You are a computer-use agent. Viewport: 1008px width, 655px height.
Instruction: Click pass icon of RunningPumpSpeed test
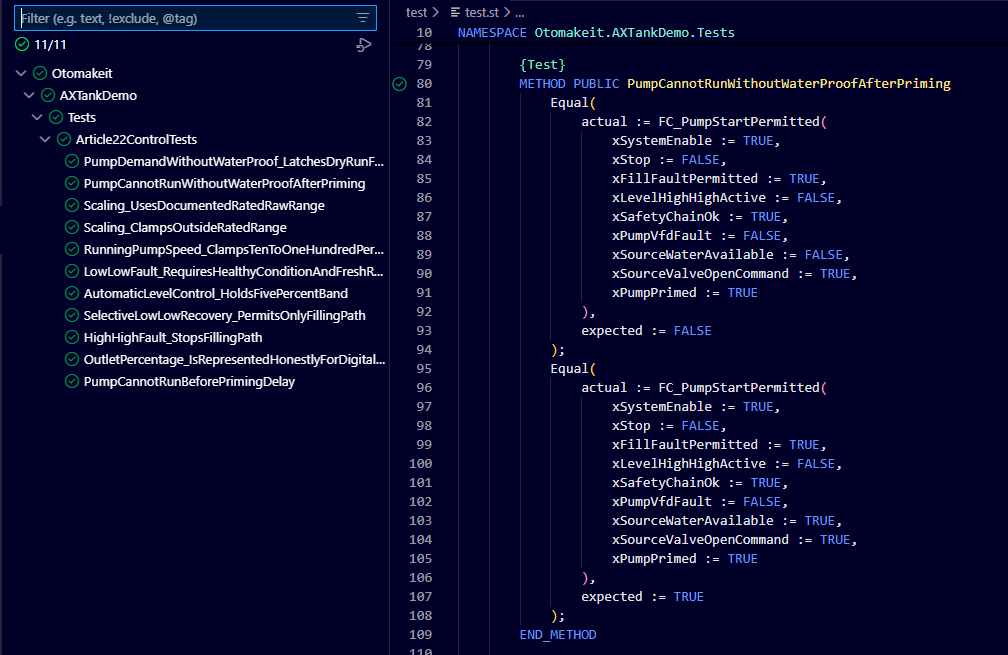coord(72,249)
